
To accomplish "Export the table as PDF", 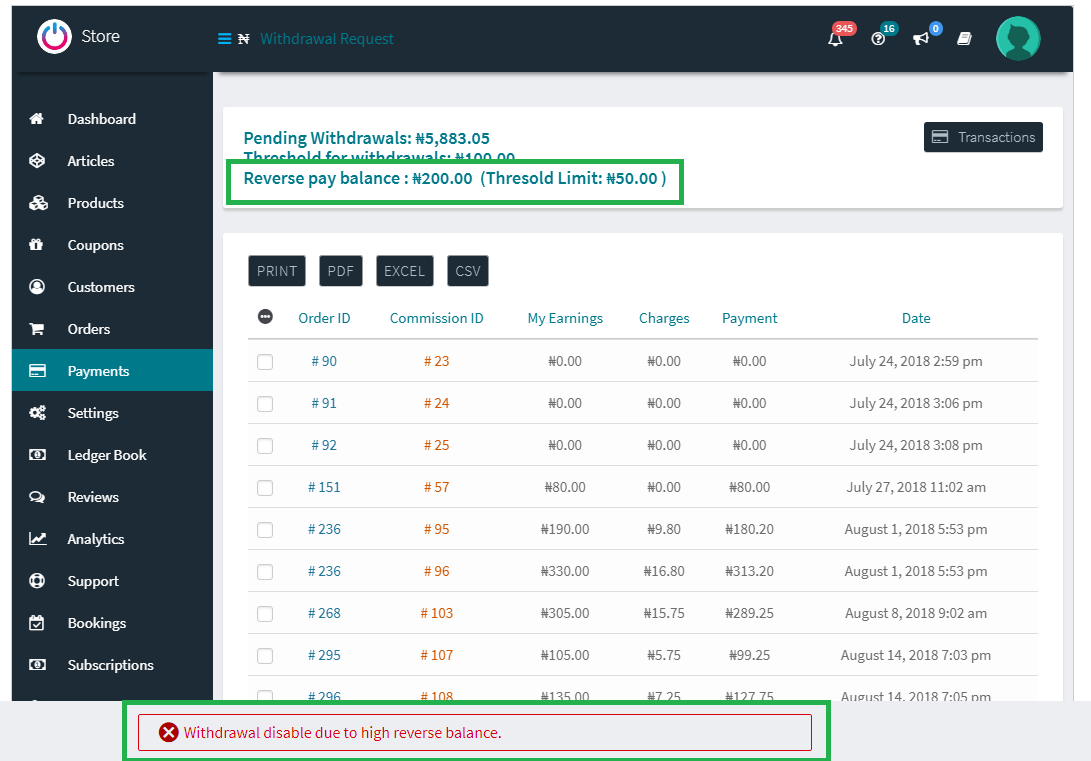I will point(341,271).
